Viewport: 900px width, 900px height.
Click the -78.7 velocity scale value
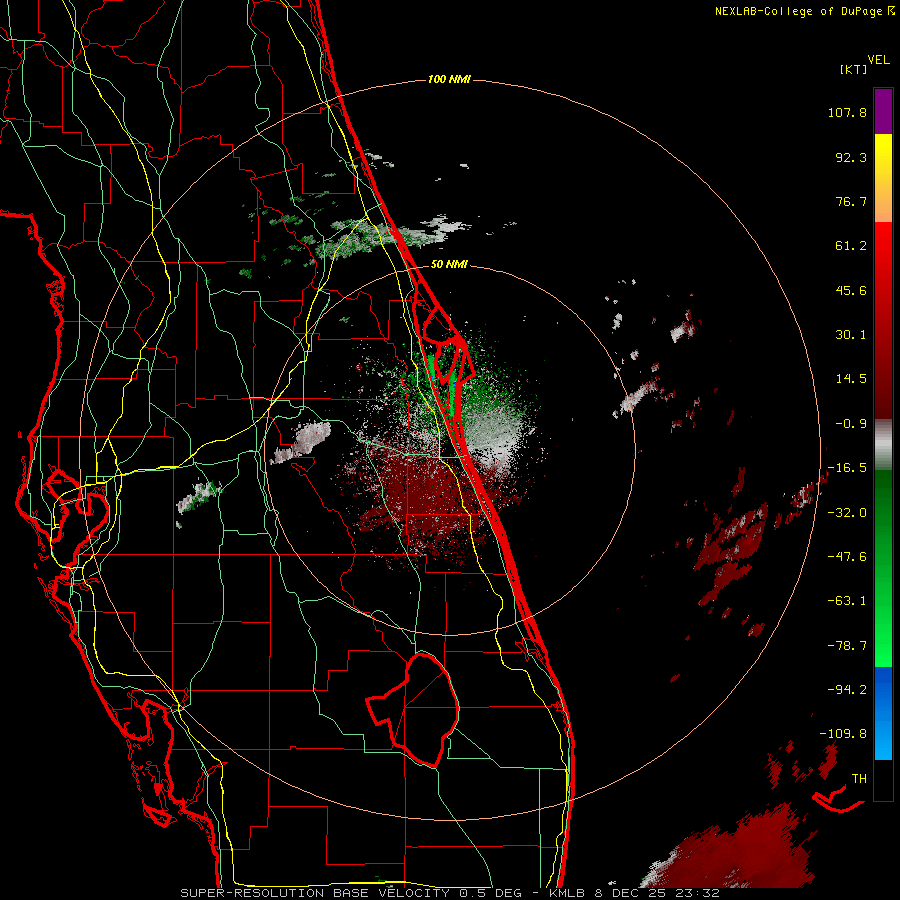click(x=847, y=646)
